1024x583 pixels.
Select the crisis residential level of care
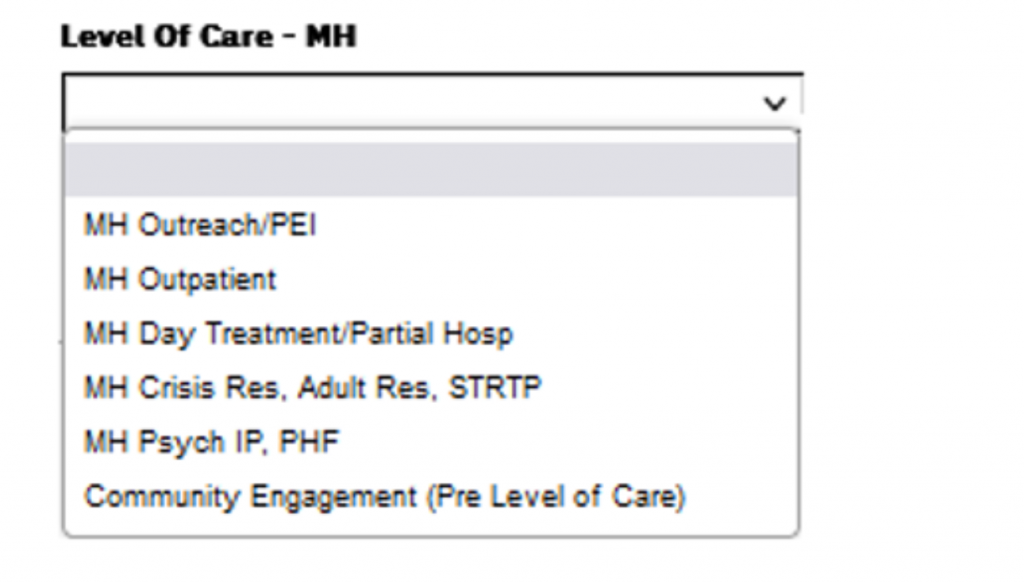(x=311, y=389)
